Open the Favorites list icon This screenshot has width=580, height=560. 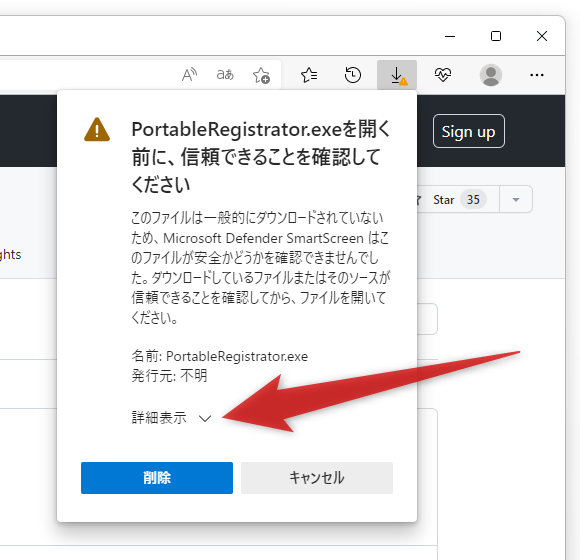(x=309, y=75)
